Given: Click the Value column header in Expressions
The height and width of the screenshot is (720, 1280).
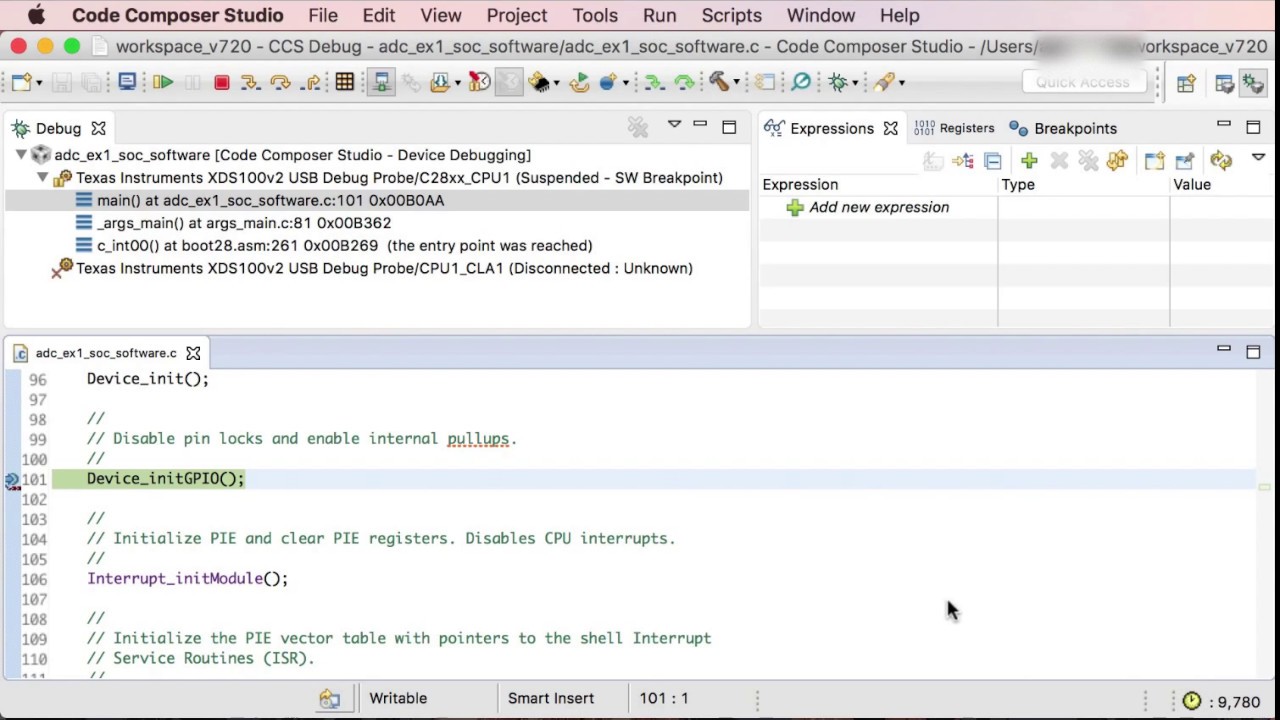Looking at the screenshot, I should [1192, 184].
